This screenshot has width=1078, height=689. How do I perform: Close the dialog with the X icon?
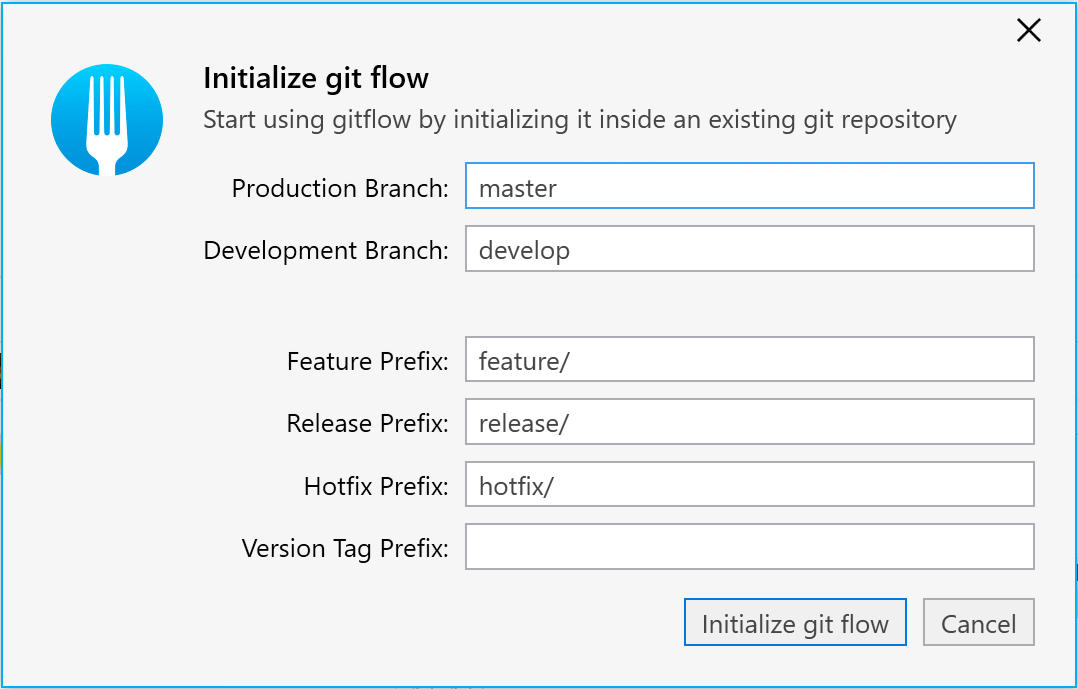[1028, 30]
